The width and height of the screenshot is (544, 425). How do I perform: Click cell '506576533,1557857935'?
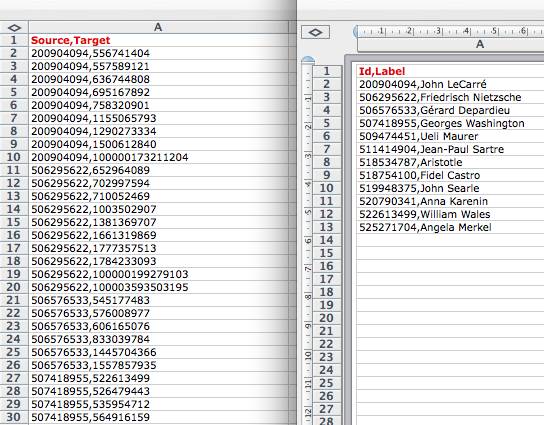(158, 365)
